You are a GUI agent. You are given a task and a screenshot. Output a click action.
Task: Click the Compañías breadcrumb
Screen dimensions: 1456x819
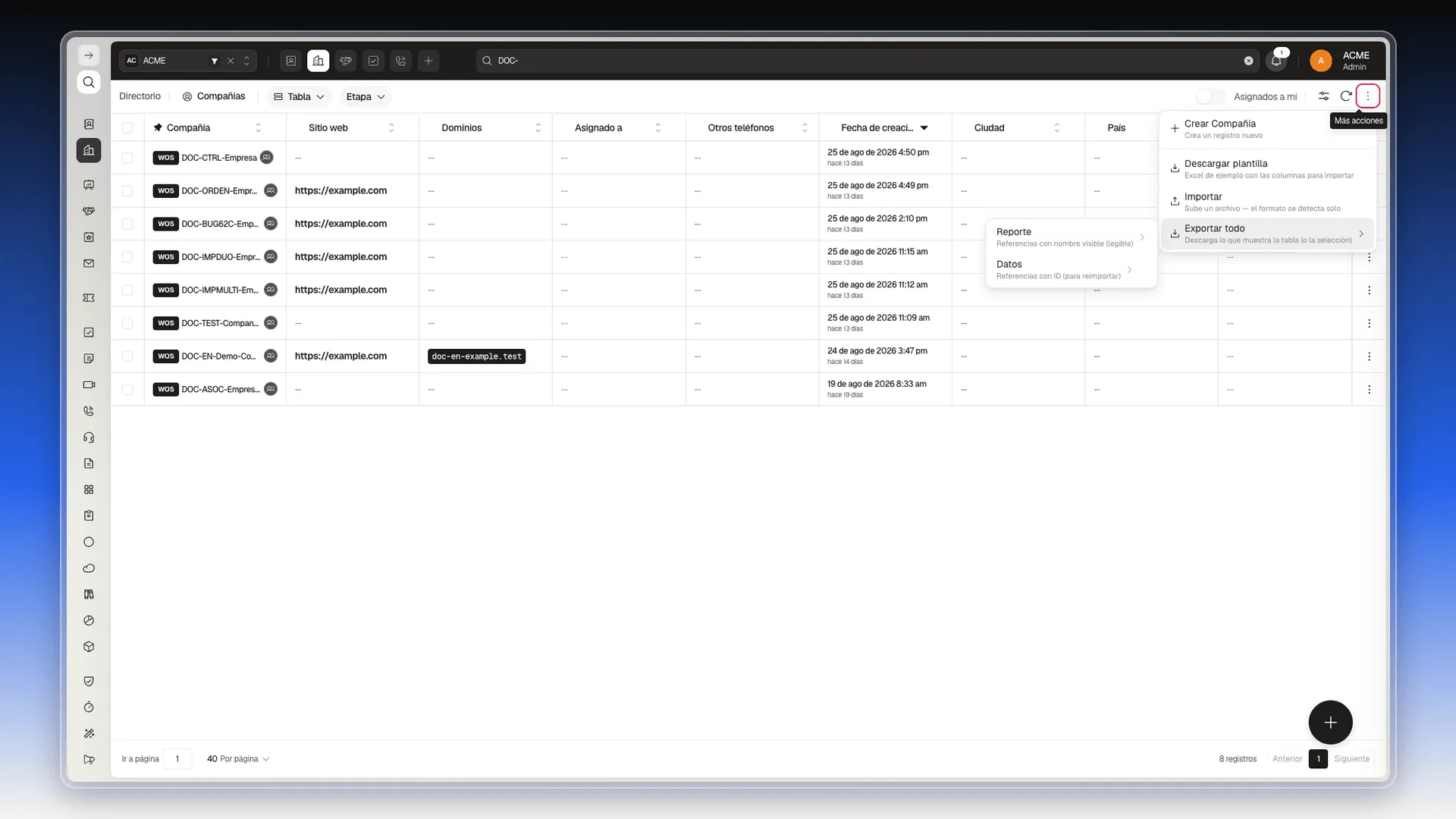pos(214,96)
